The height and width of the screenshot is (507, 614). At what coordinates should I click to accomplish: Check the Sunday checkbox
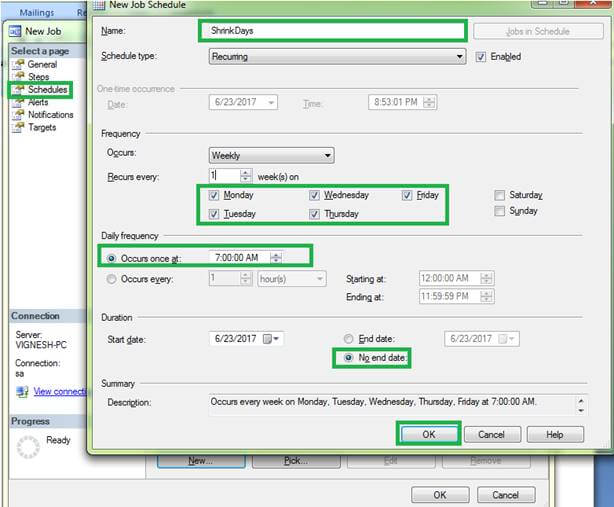click(x=500, y=211)
